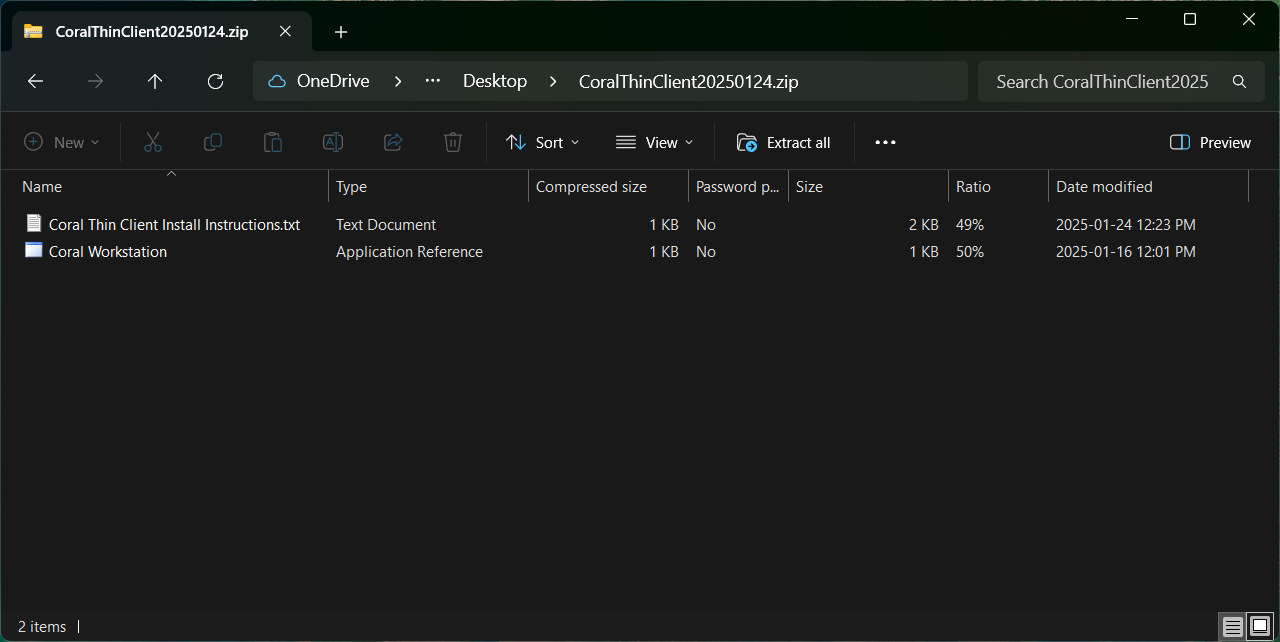Viewport: 1280px width, 642px height.
Task: Click the Paste clipboard icon
Action: pos(273,143)
